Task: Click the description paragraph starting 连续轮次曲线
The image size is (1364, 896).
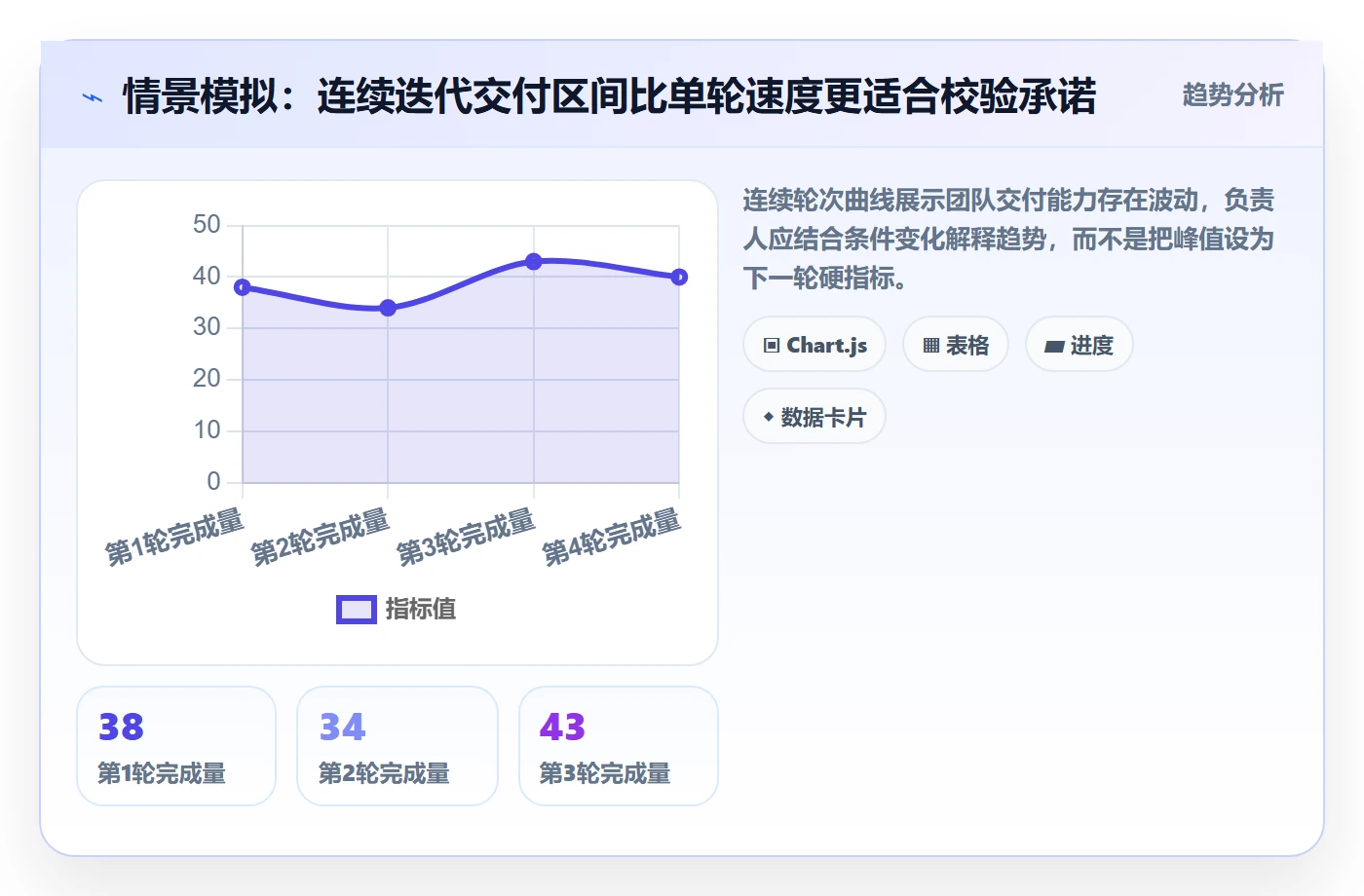Action: [x=1008, y=240]
